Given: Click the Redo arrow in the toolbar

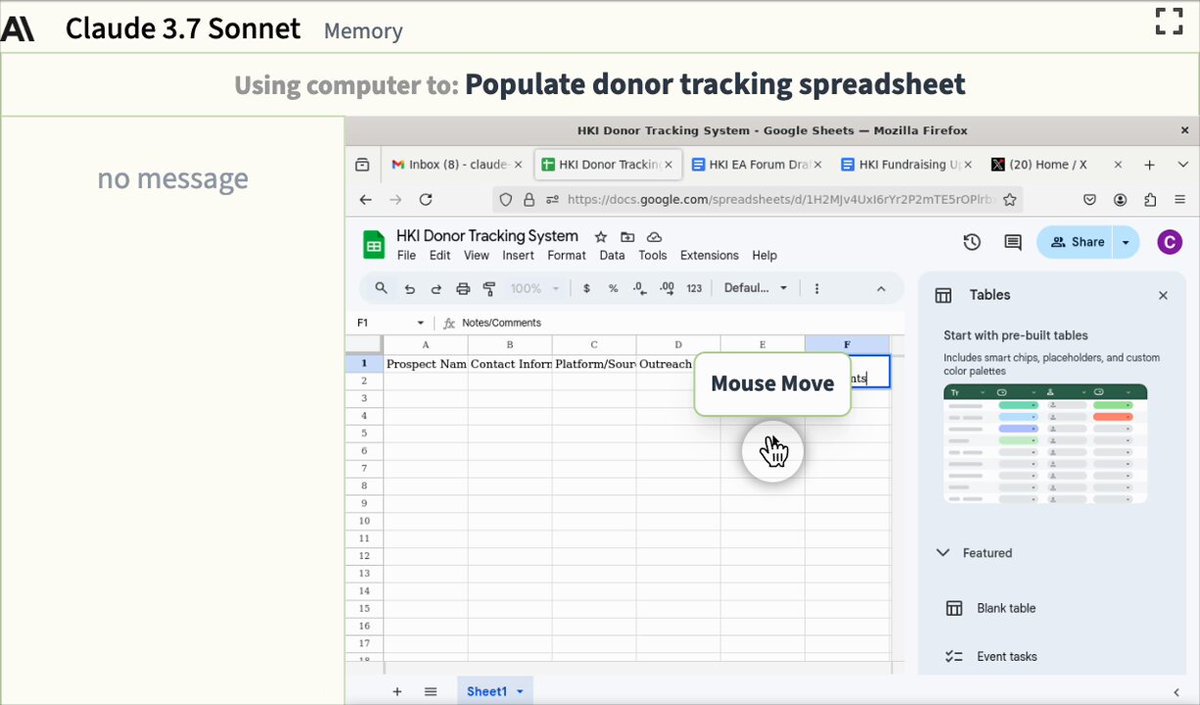Looking at the screenshot, I should click(436, 288).
